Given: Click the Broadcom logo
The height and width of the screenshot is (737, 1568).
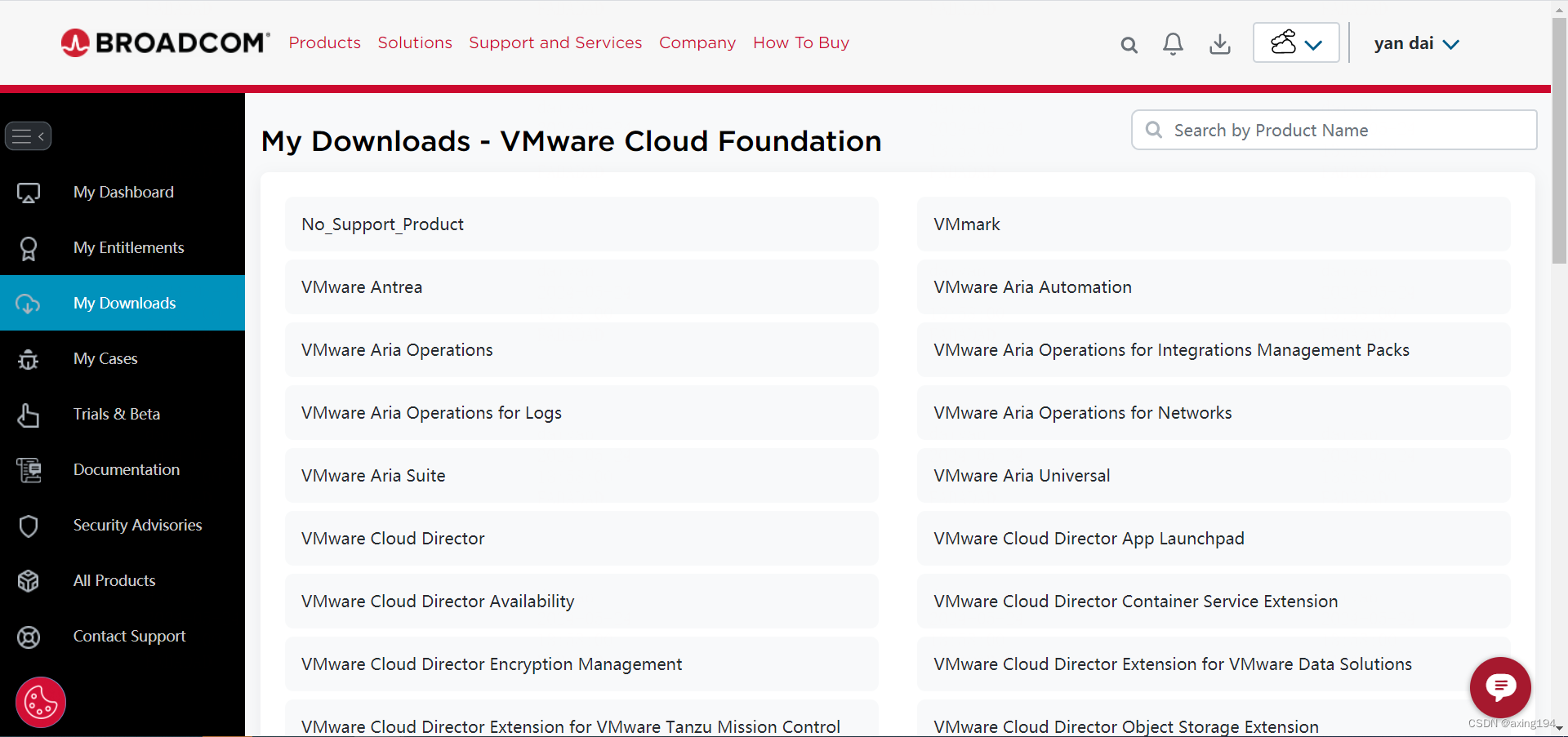Looking at the screenshot, I should (x=165, y=42).
